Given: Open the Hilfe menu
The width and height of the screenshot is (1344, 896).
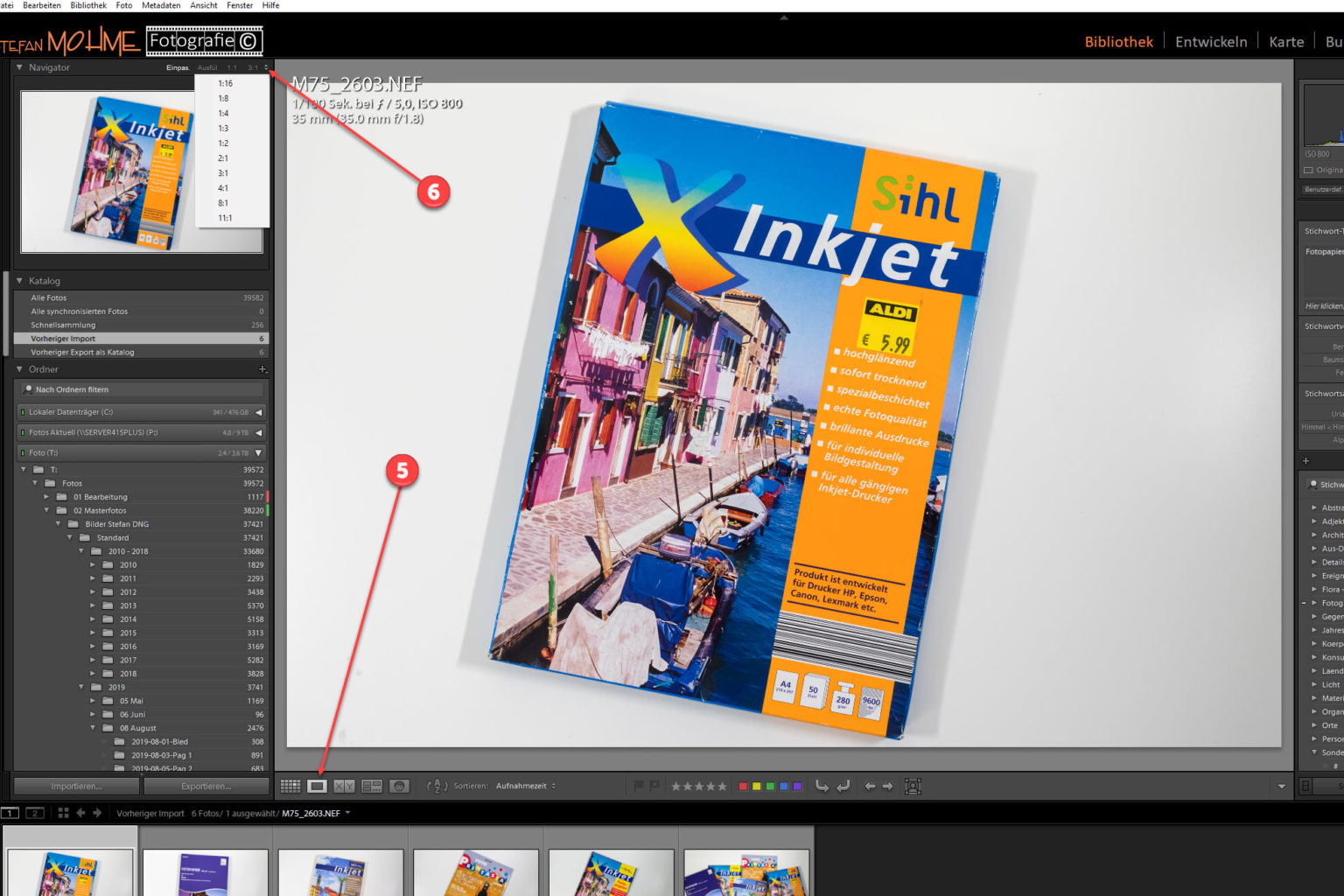Looking at the screenshot, I should tap(271, 5).
